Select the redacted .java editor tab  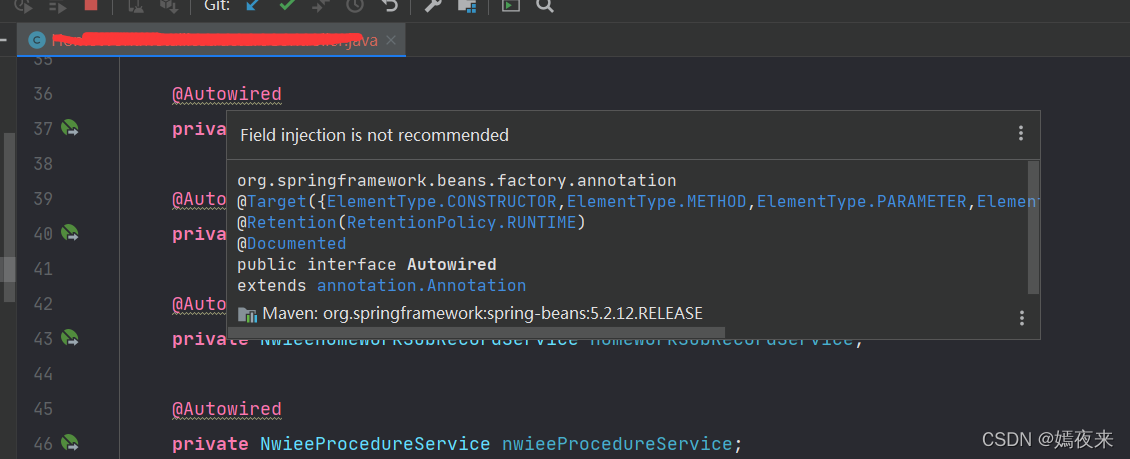pos(212,40)
